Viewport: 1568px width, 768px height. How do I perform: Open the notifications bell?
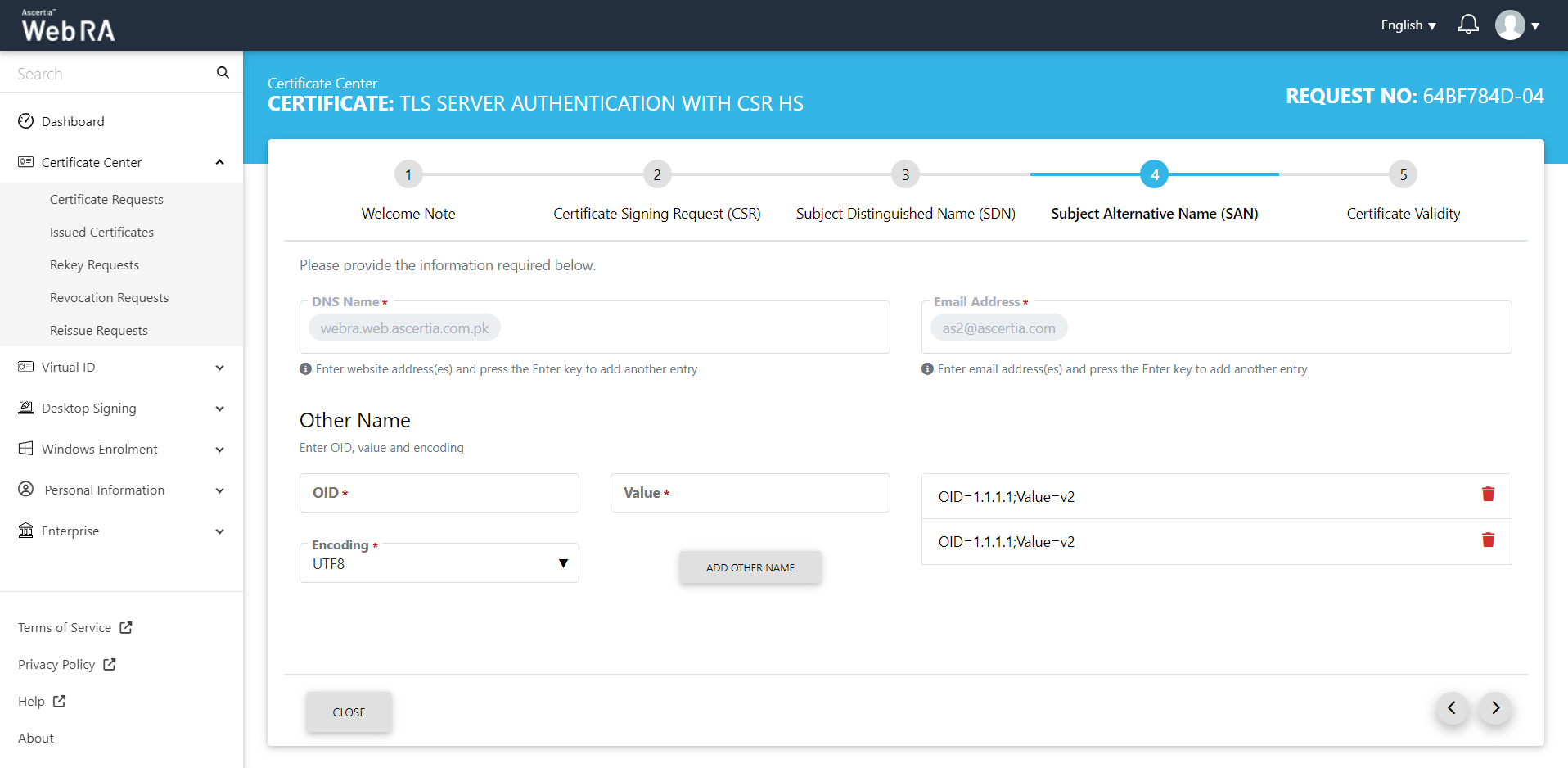tap(1468, 25)
